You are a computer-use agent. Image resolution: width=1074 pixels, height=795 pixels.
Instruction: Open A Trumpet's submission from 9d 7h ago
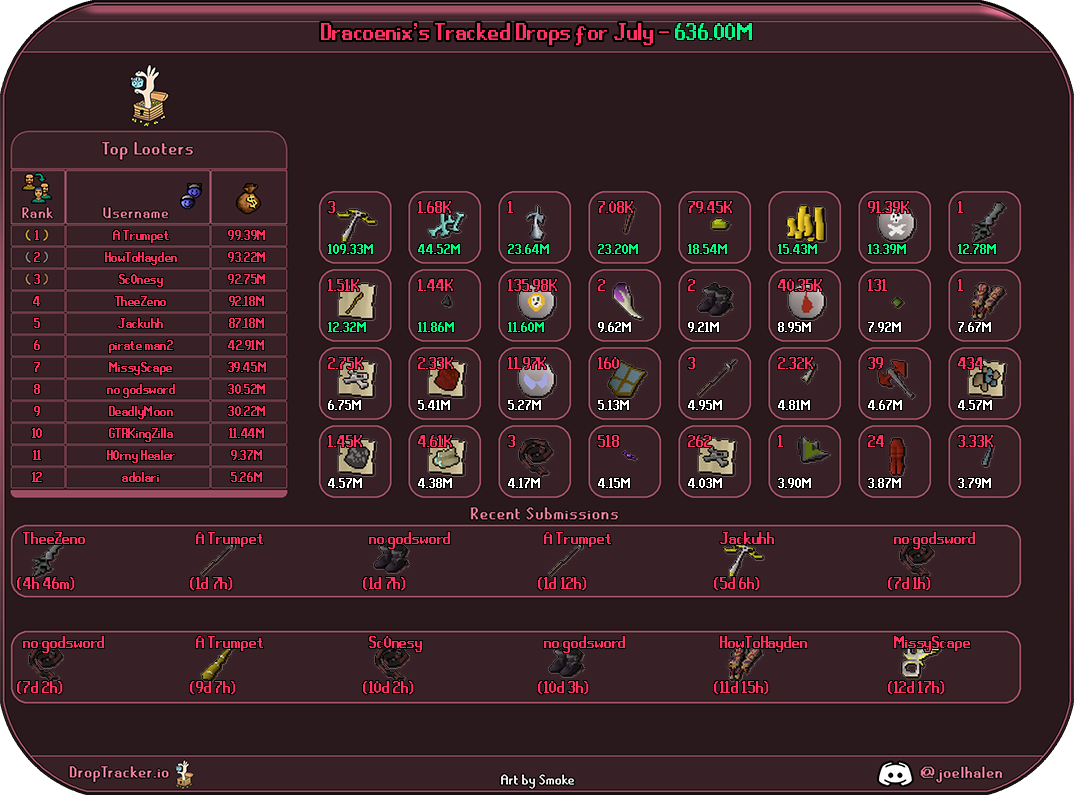[227, 665]
